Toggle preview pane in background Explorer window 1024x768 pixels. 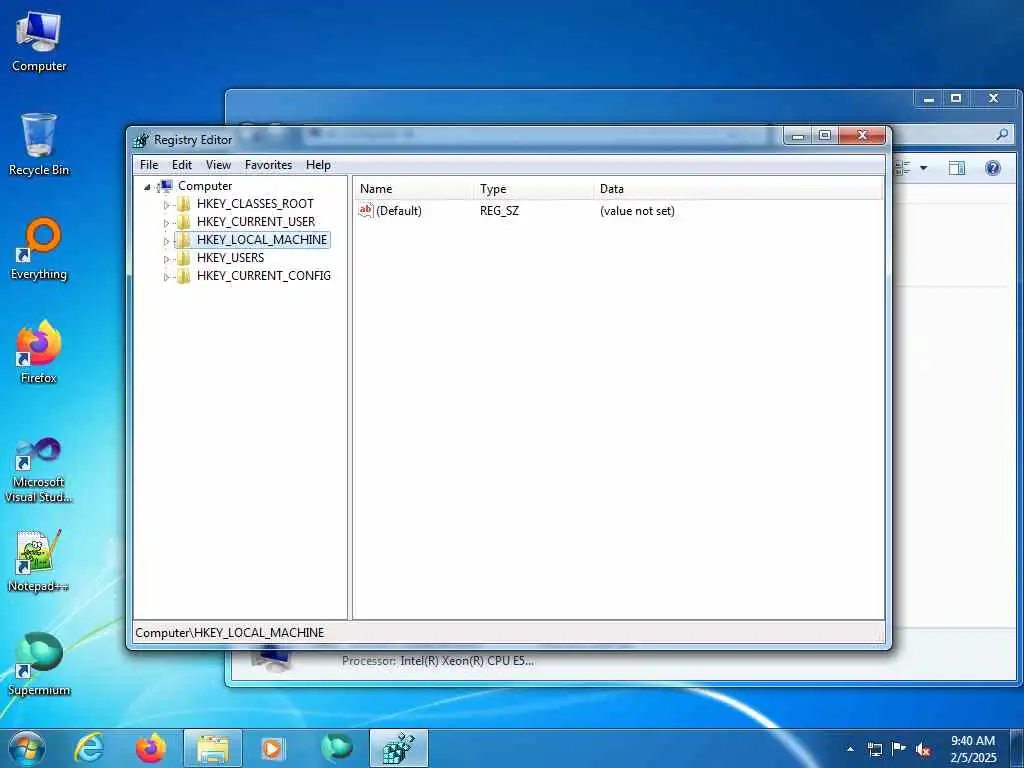(x=957, y=168)
